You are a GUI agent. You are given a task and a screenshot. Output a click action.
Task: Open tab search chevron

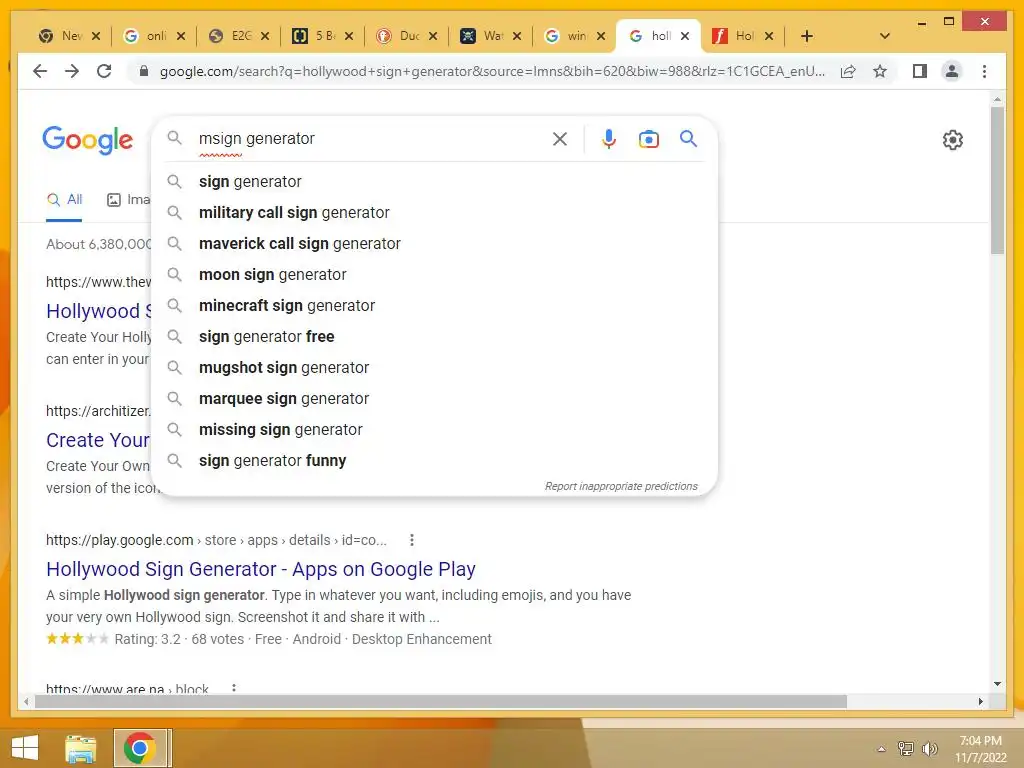884,36
